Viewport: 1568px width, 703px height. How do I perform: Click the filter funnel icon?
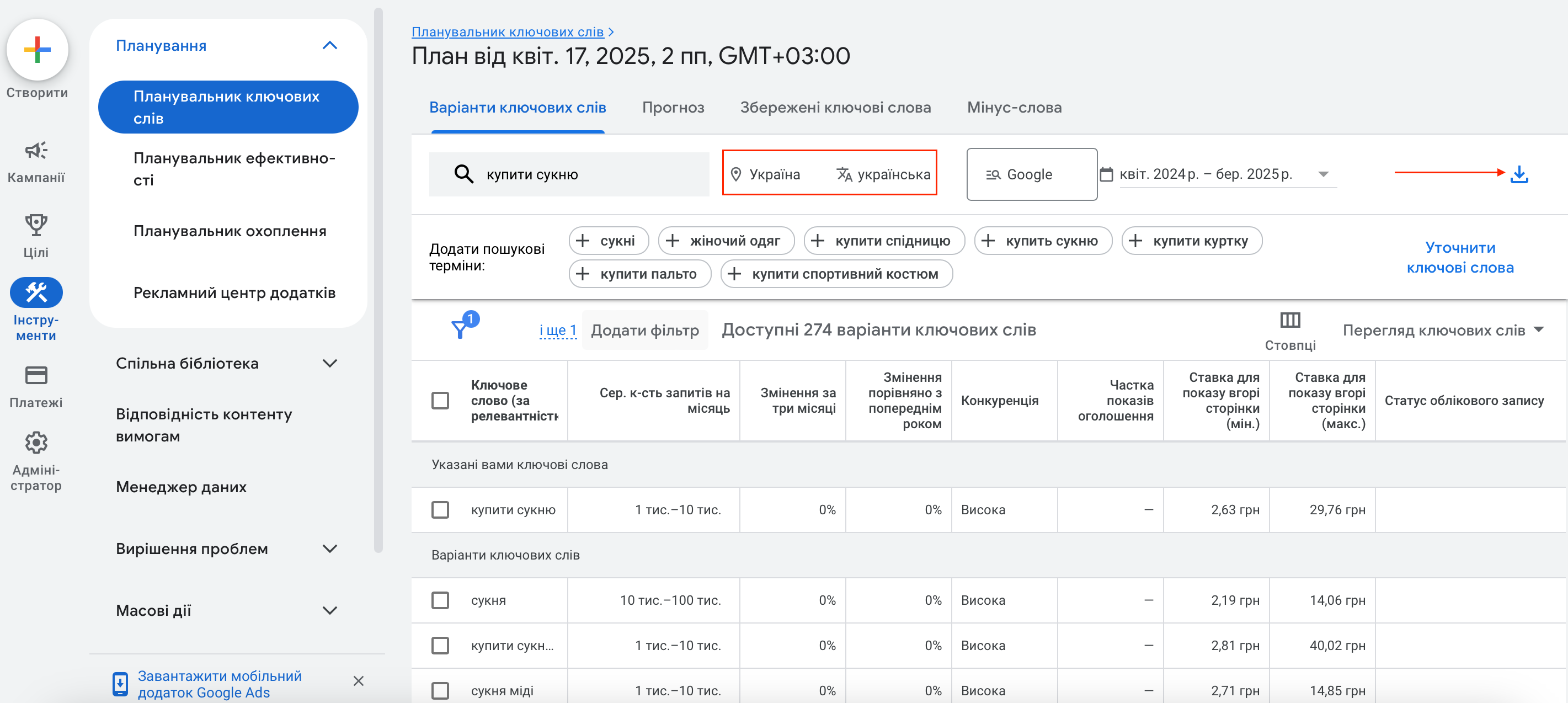(460, 330)
